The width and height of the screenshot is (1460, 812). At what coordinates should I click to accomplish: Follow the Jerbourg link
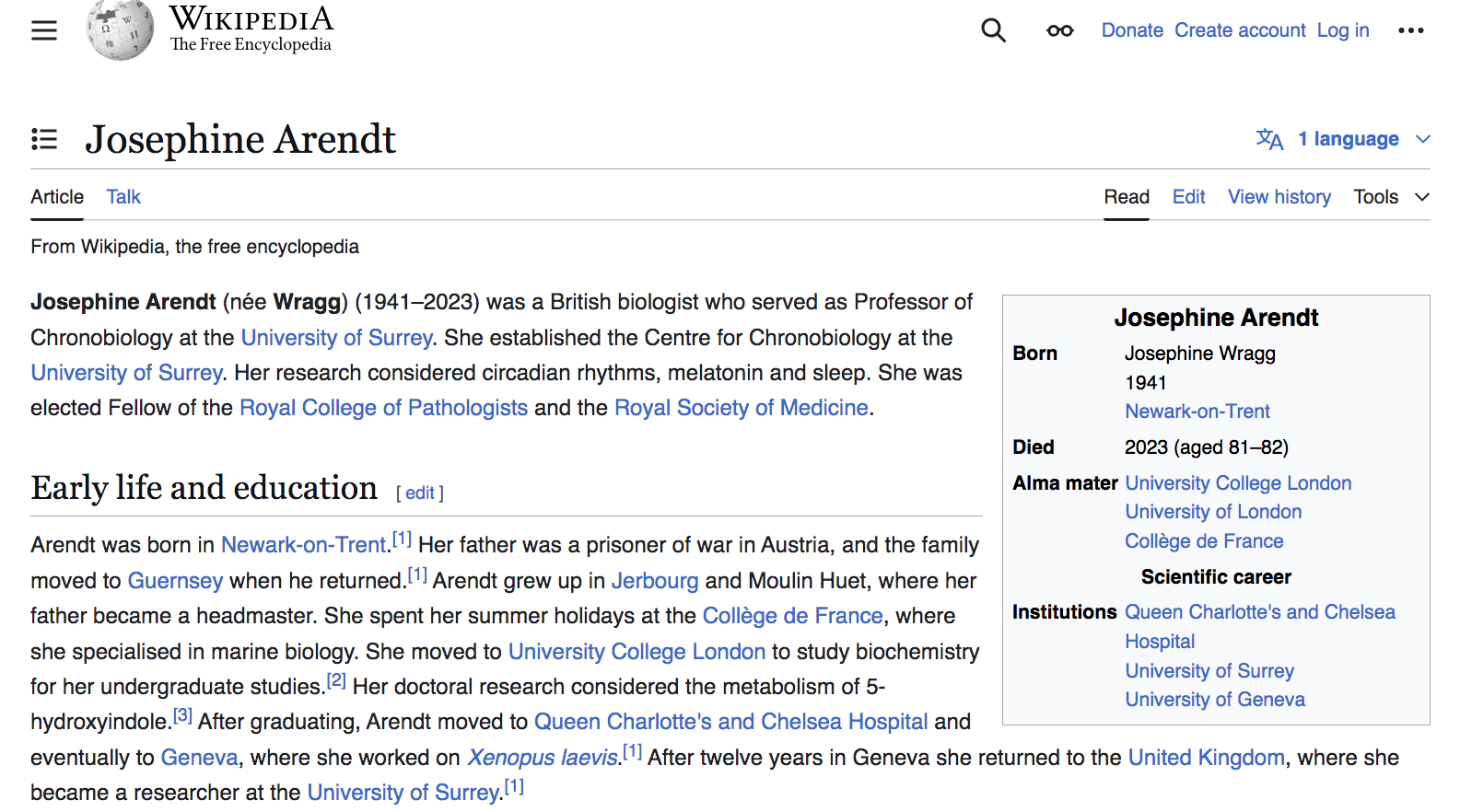coord(655,581)
